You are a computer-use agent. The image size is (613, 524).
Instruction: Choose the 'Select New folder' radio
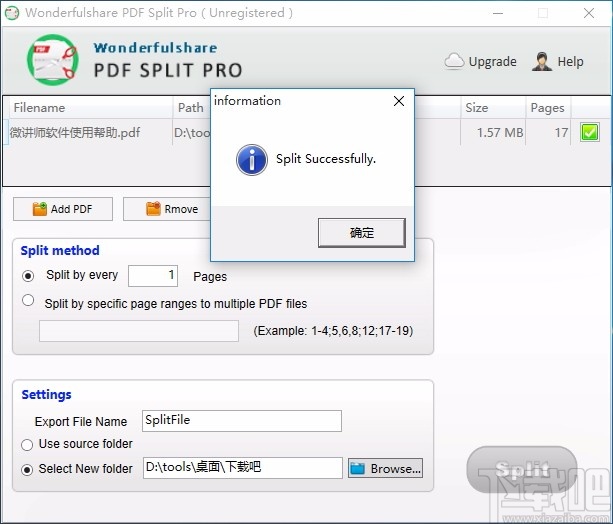pos(27,470)
